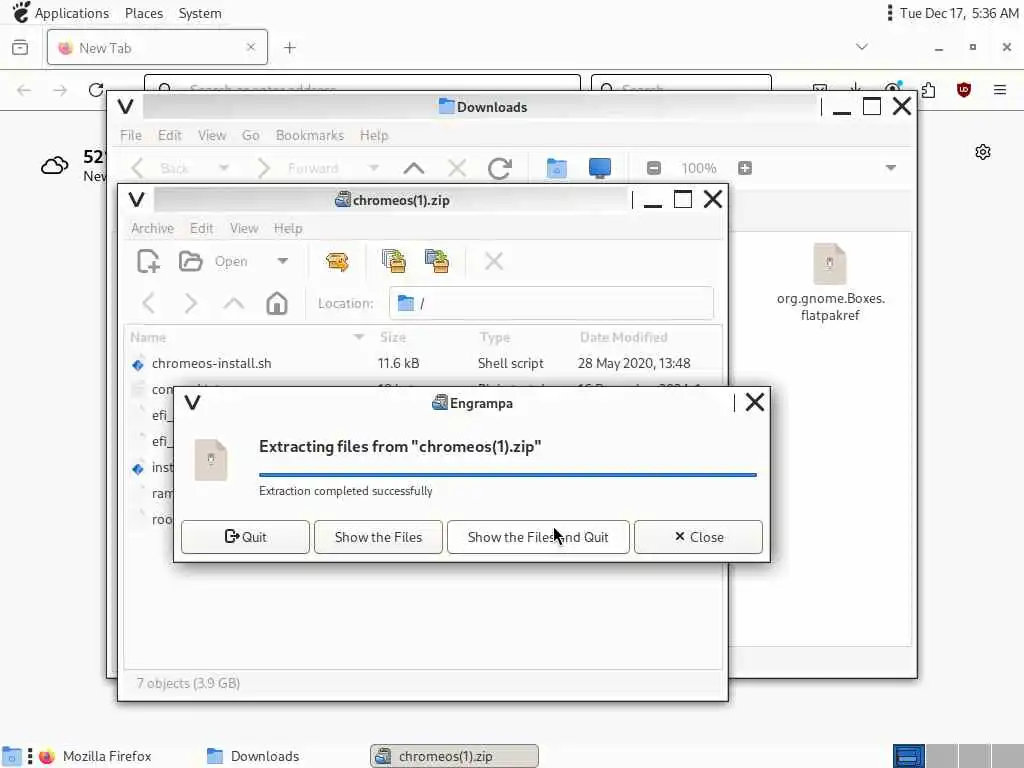Screen dimensions: 1024x768
Task: Open Firefox list all tabs dropdown
Action: tap(862, 47)
